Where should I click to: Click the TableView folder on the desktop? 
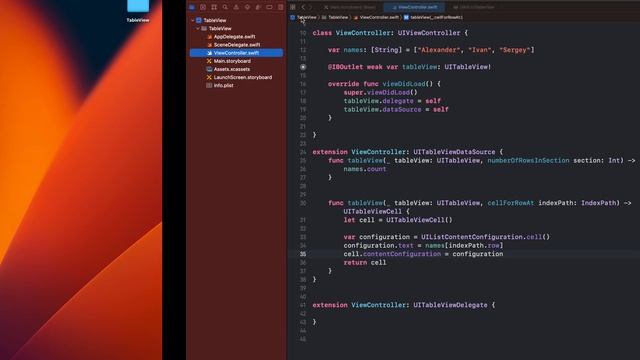138,10
